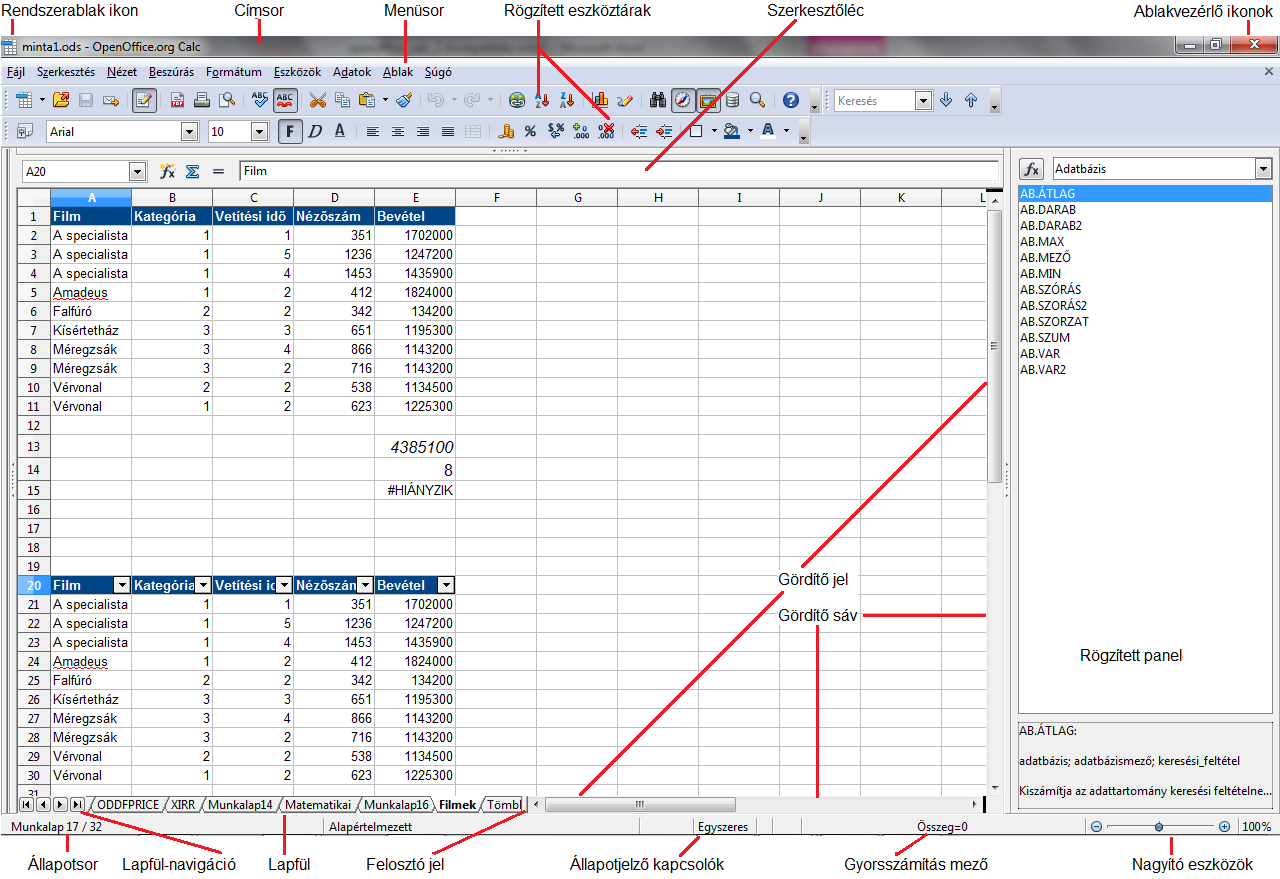The height and width of the screenshot is (879, 1280).
Task: Click the vertical scrollbar thumb
Action: tap(994, 346)
